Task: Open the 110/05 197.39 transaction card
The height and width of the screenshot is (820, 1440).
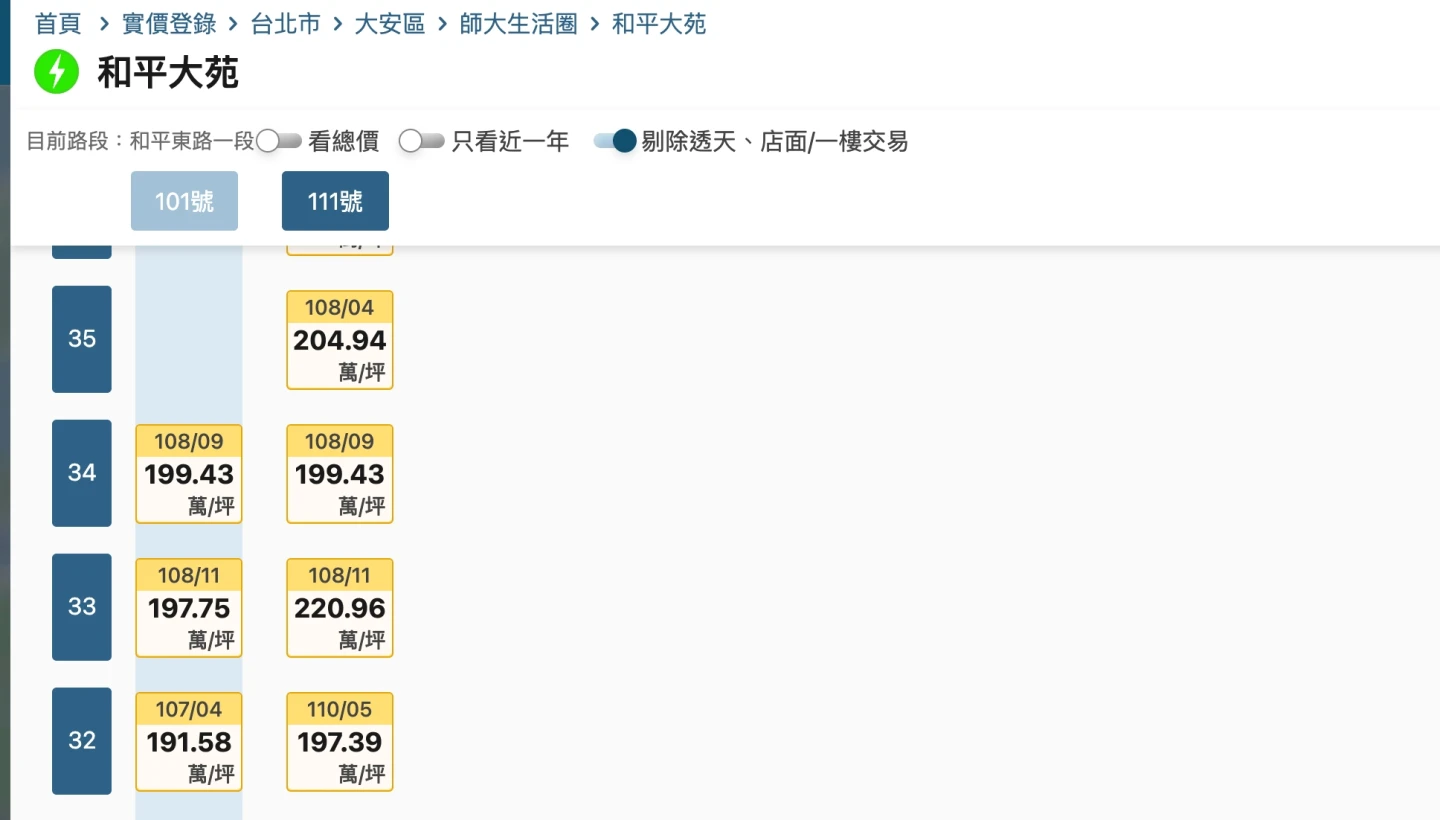Action: 340,742
